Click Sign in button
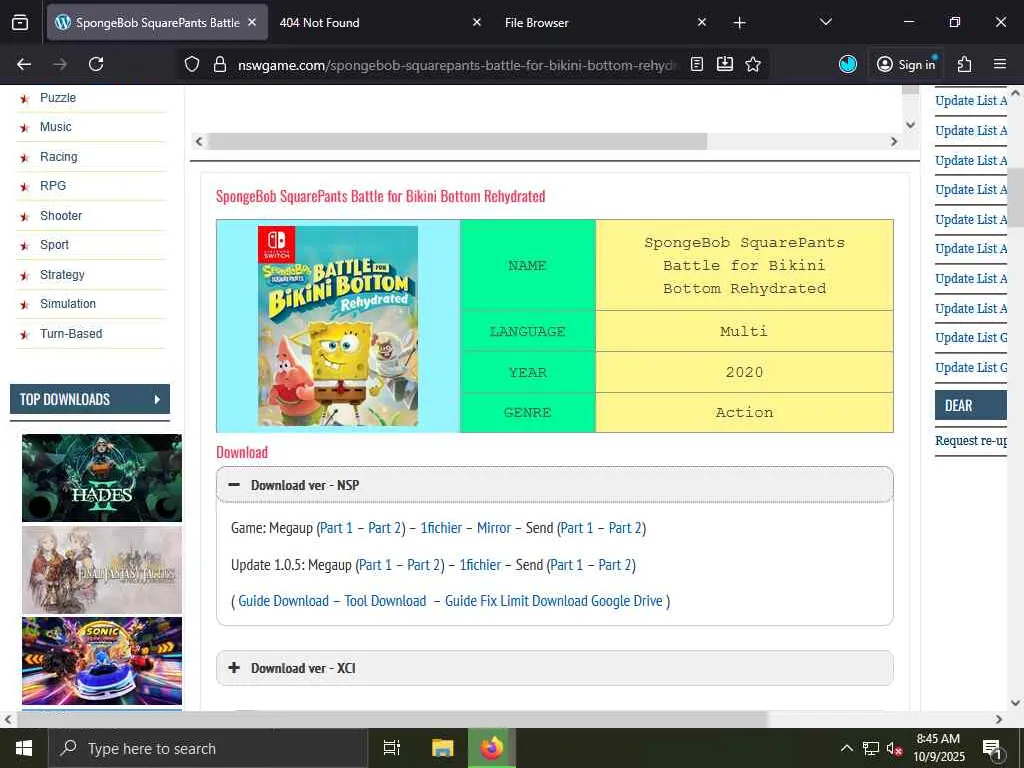 (906, 64)
